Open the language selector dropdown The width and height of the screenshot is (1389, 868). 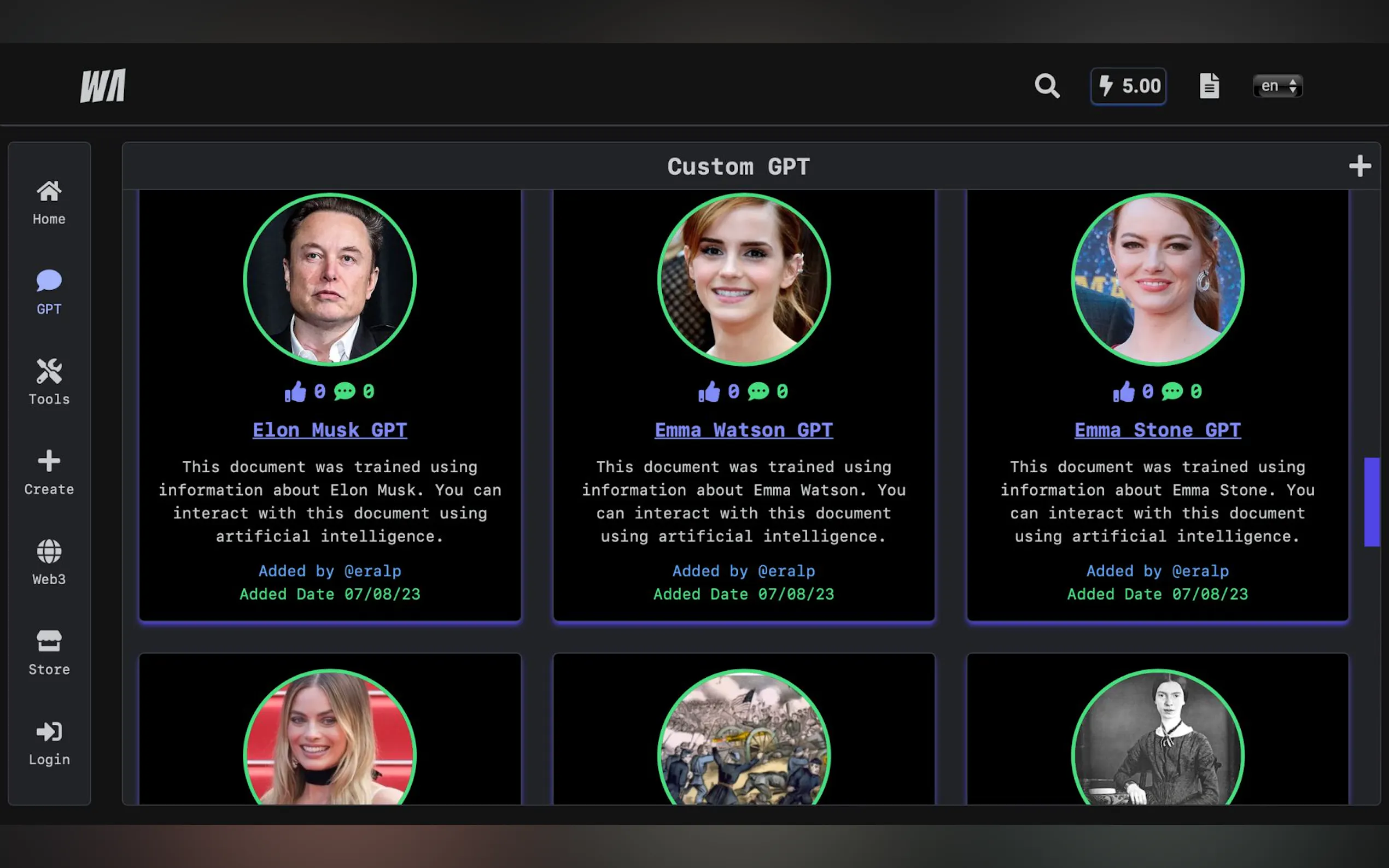(x=1277, y=85)
